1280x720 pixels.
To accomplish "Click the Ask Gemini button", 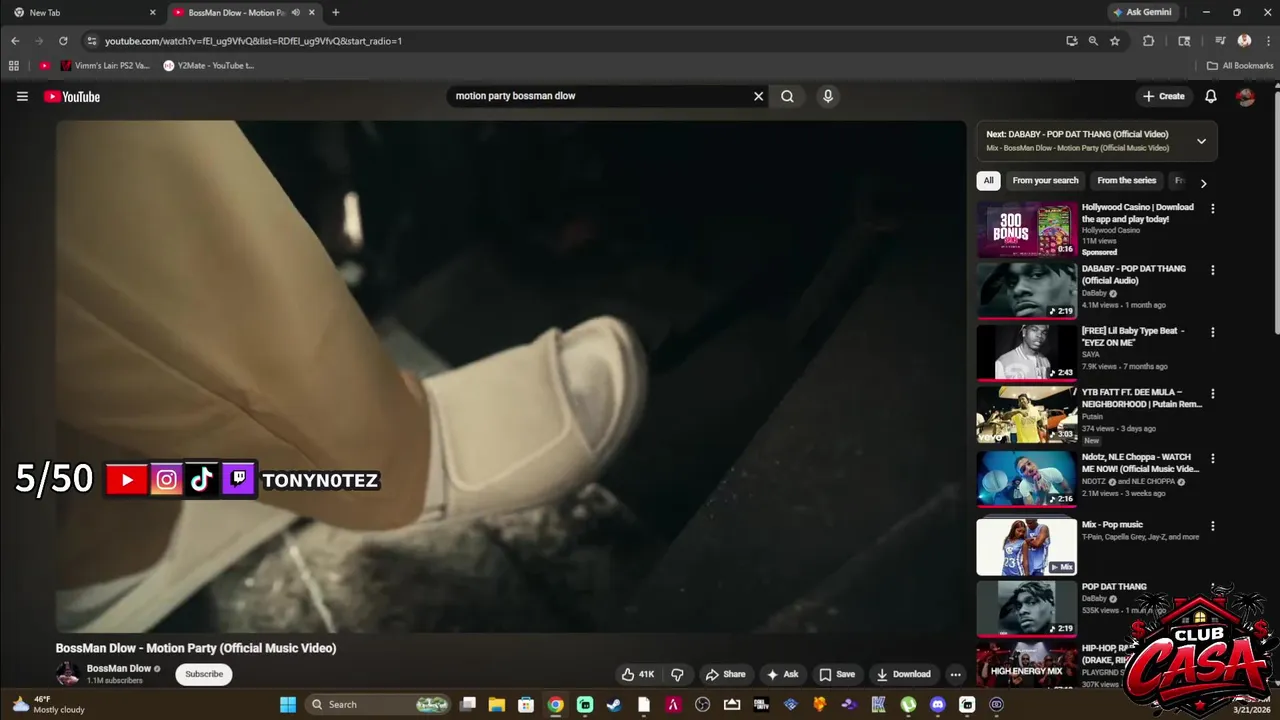I will [1142, 13].
